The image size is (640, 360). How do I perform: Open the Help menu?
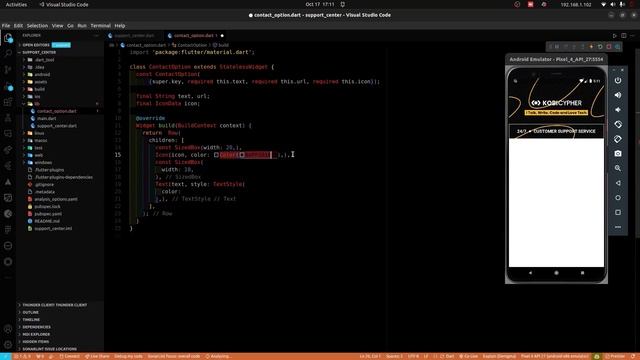[120, 25]
